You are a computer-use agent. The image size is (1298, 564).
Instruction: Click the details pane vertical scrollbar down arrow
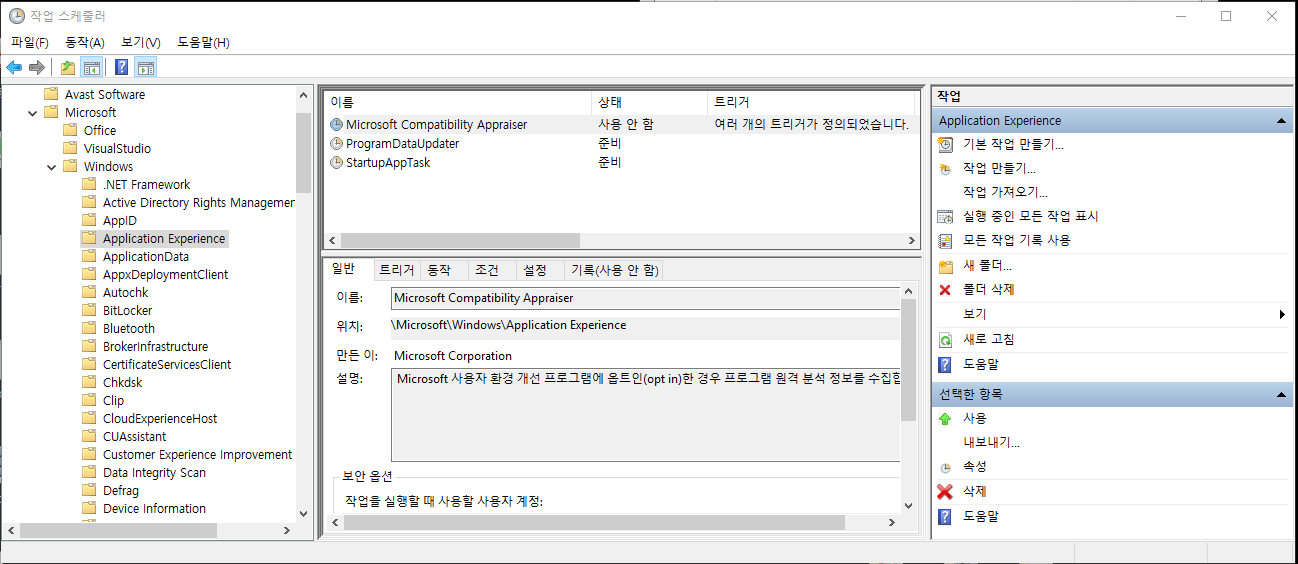pos(908,506)
